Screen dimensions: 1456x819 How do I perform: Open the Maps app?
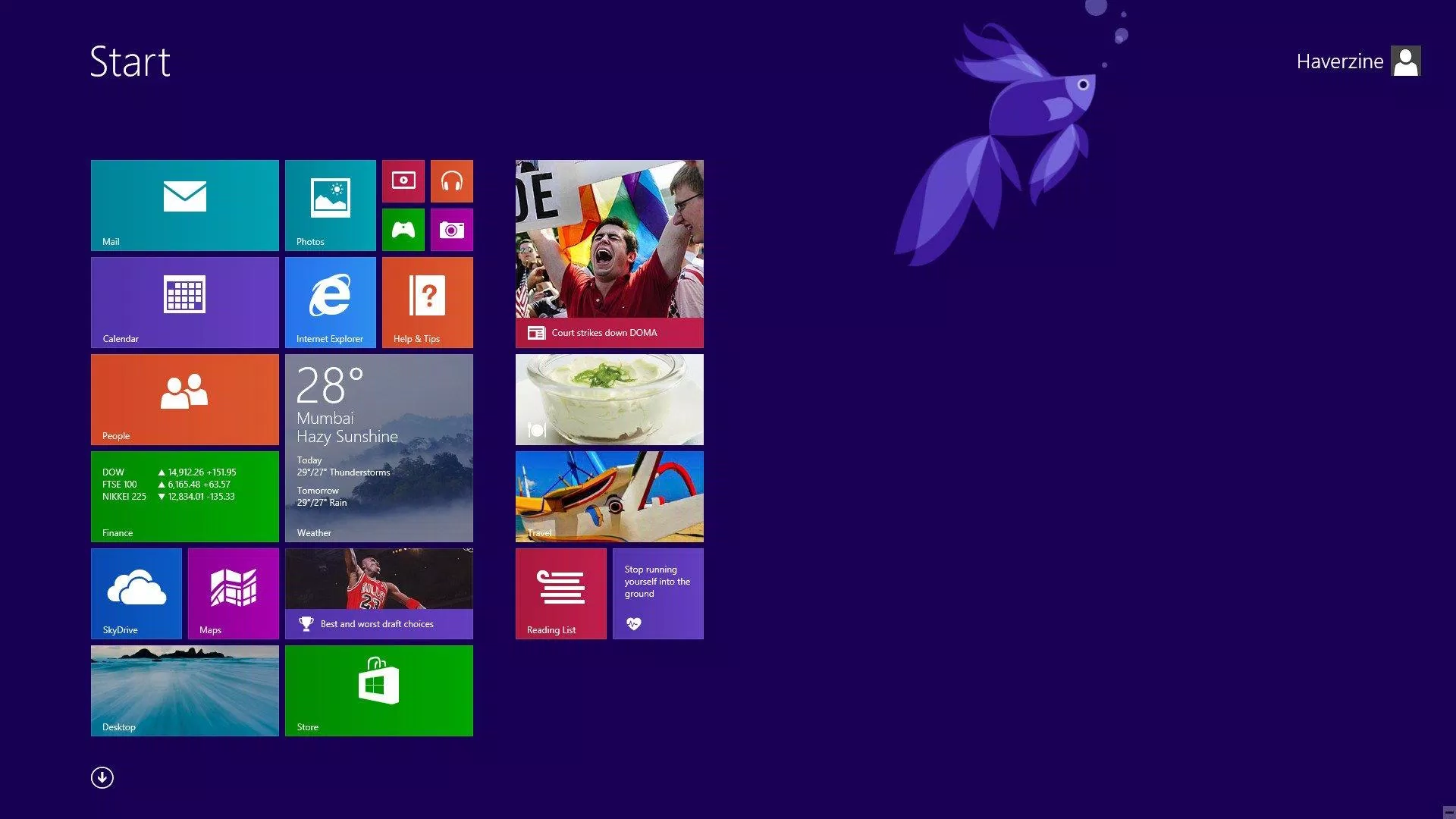tap(232, 593)
